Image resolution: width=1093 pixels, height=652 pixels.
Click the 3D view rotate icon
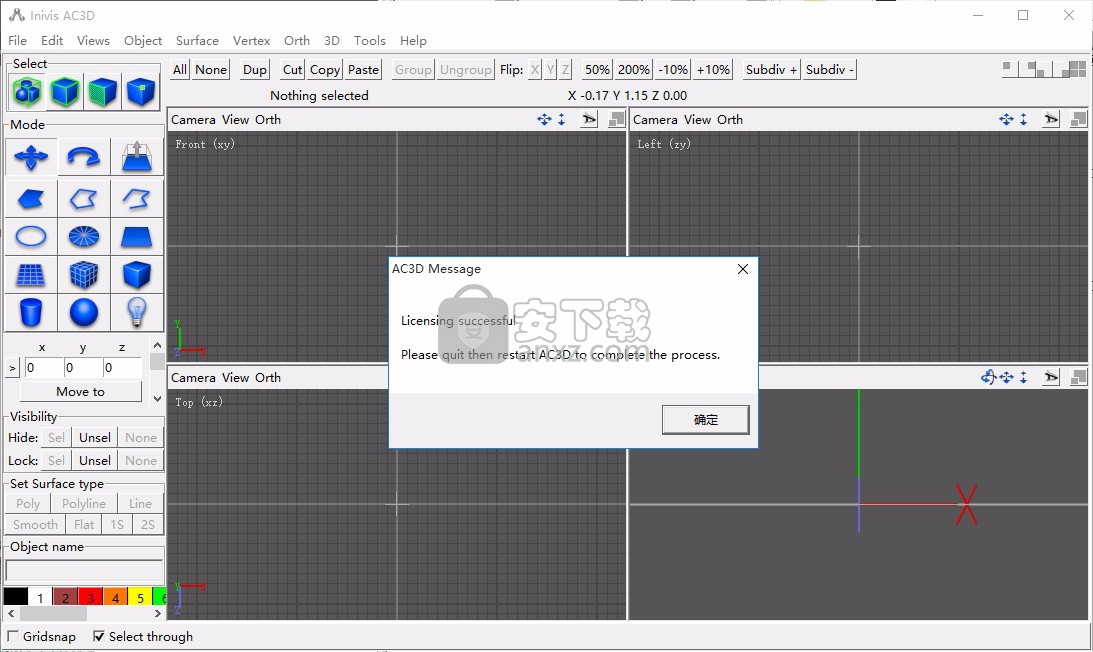click(988, 377)
